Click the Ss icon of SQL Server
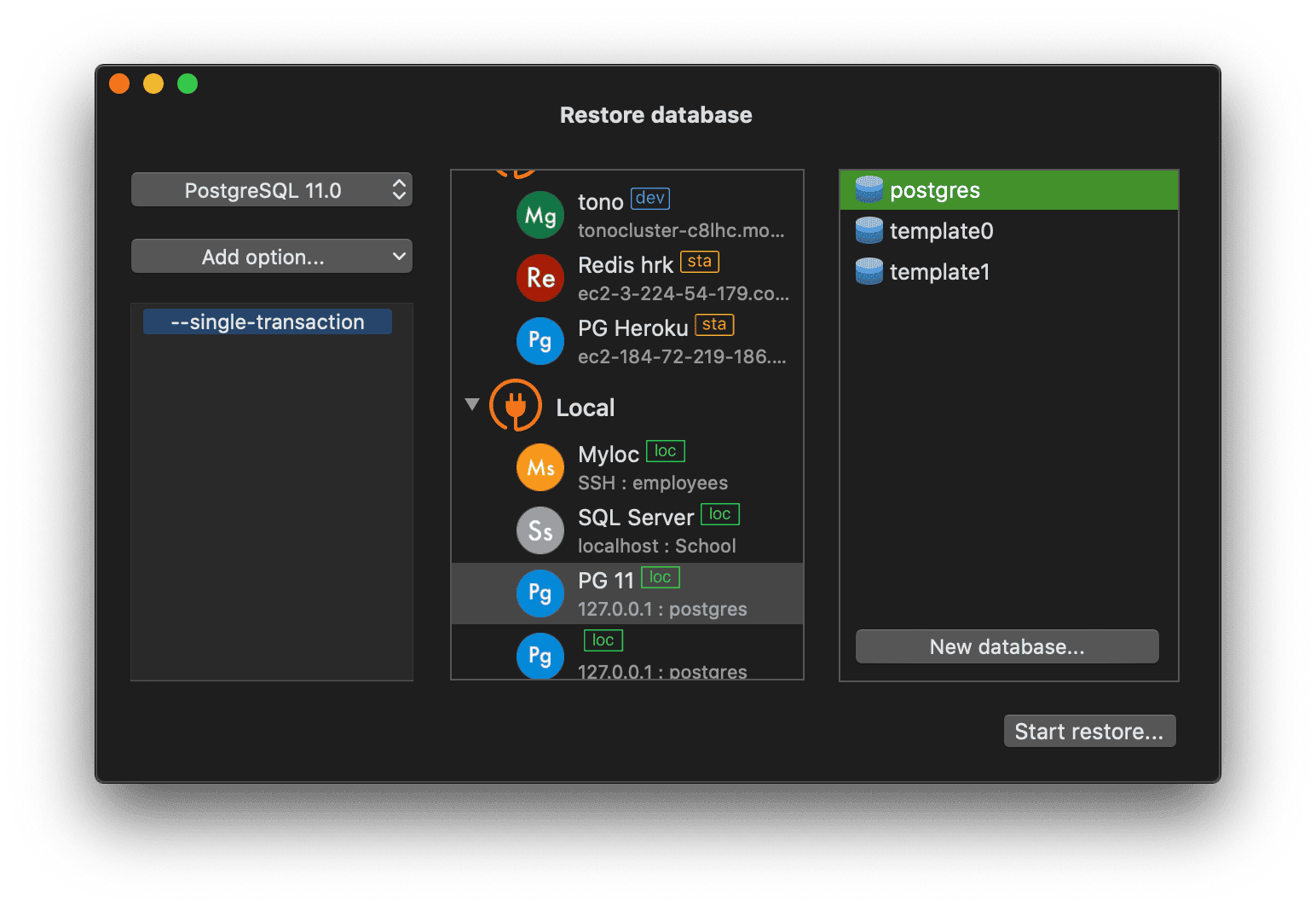The image size is (1316, 909). [x=540, y=530]
